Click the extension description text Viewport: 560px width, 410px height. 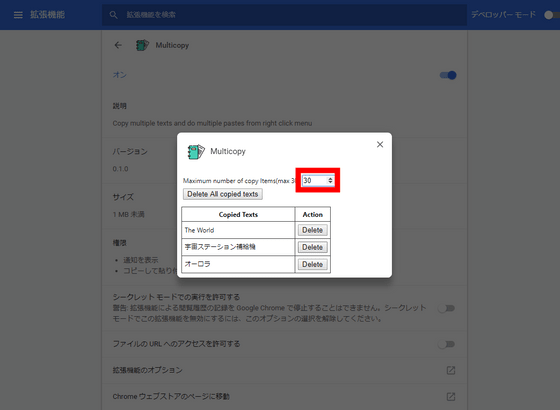coord(212,123)
